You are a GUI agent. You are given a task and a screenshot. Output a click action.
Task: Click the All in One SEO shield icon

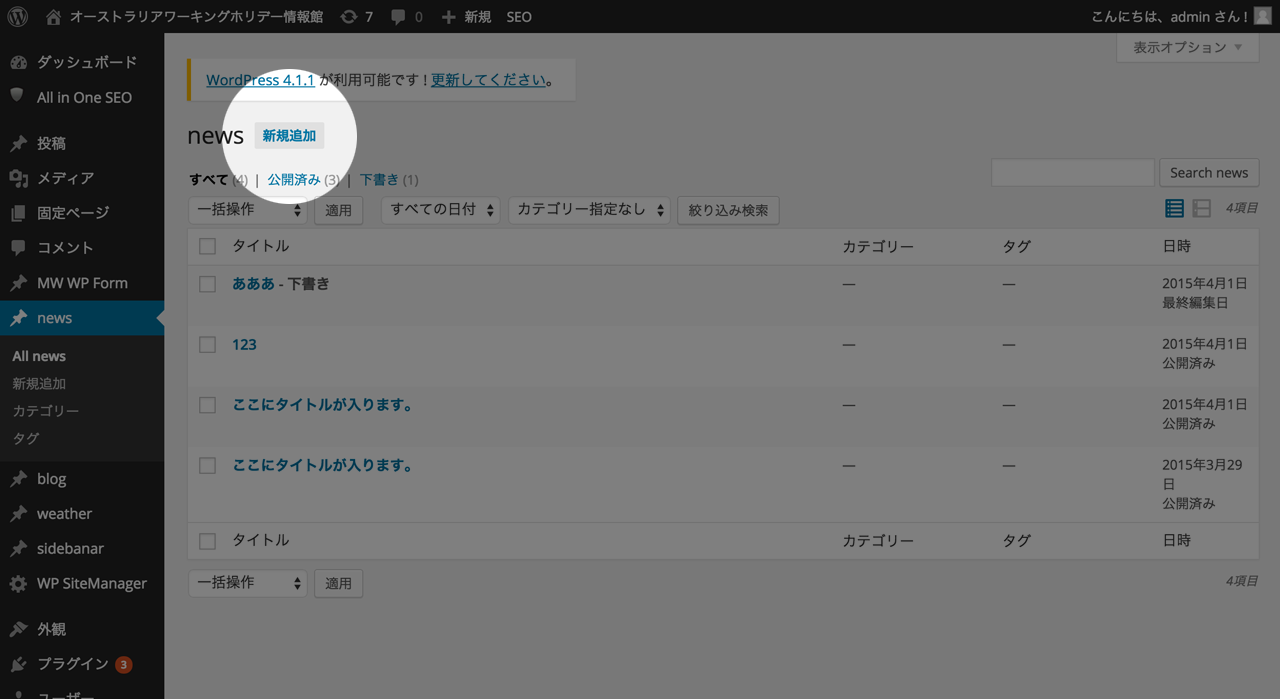[17, 96]
